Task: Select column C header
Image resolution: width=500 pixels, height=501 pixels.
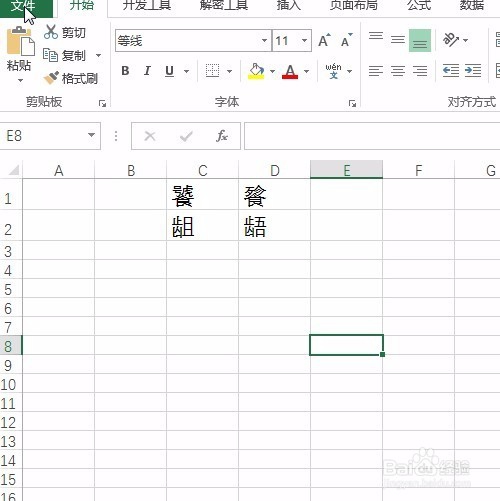Action: 203,170
